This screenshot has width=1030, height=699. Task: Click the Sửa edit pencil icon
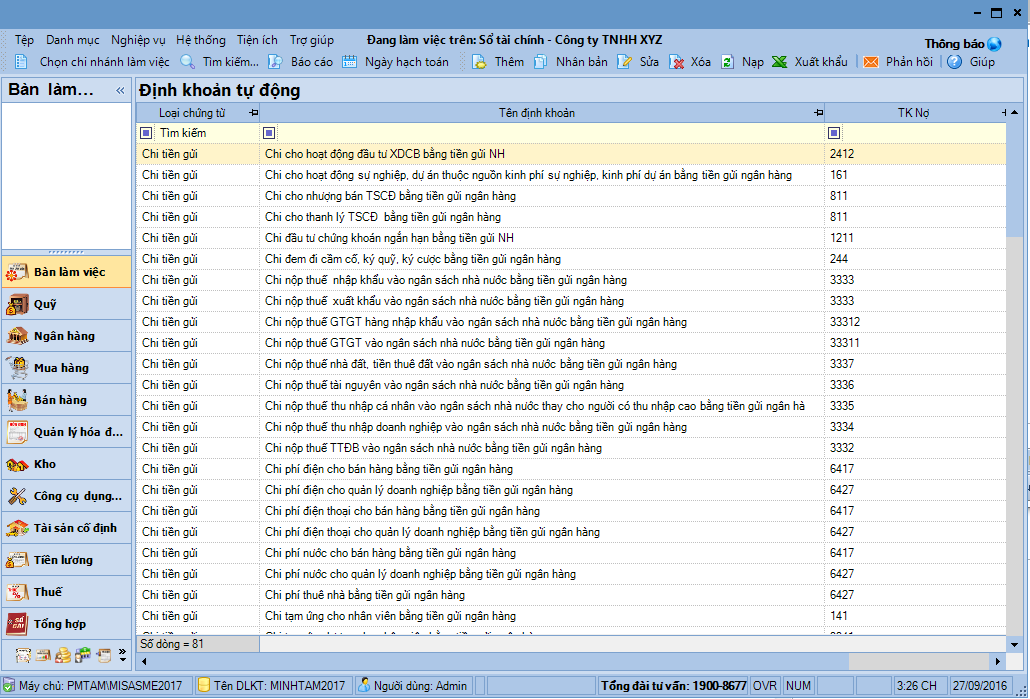[x=625, y=62]
